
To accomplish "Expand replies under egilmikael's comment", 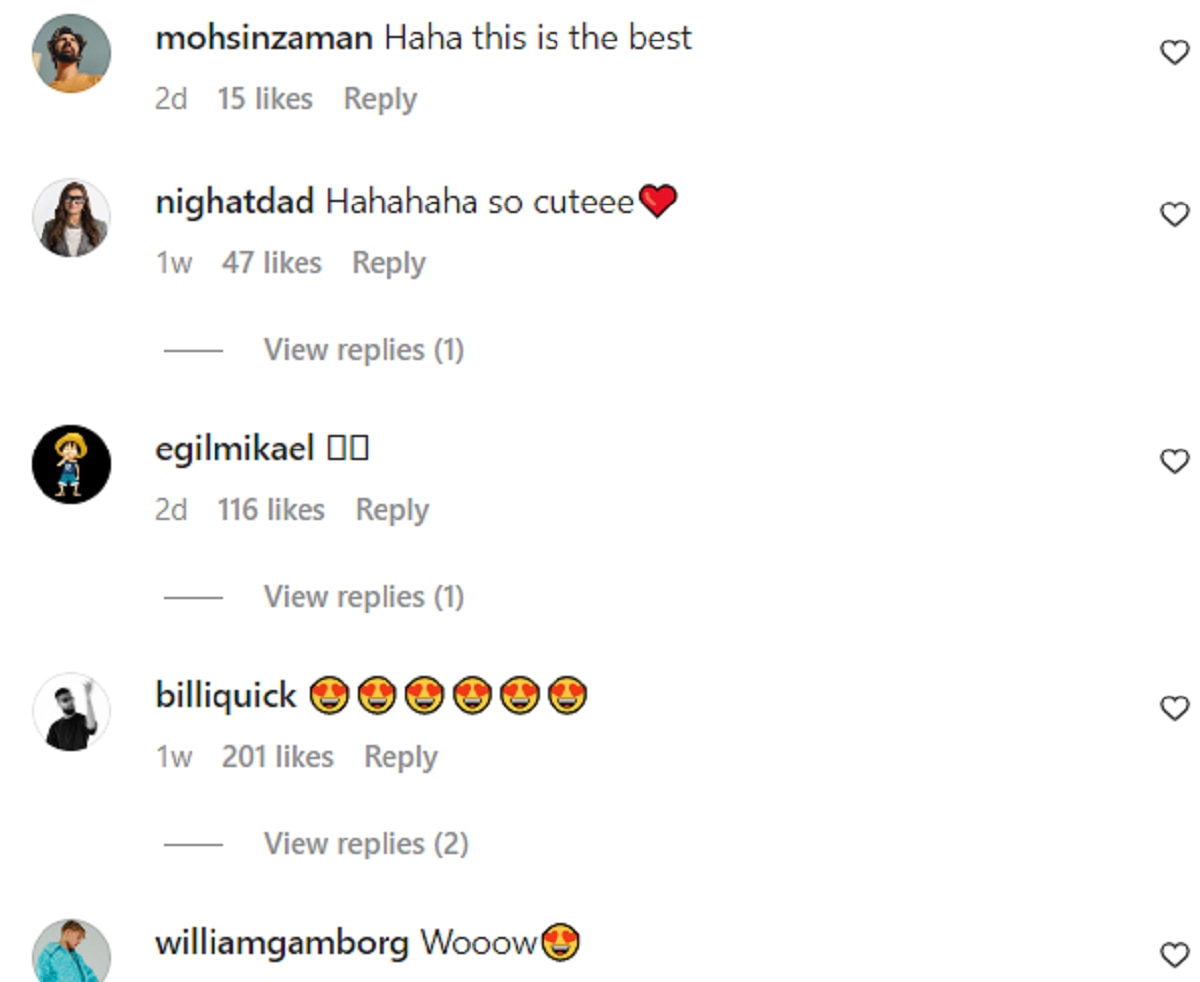I will tap(364, 597).
